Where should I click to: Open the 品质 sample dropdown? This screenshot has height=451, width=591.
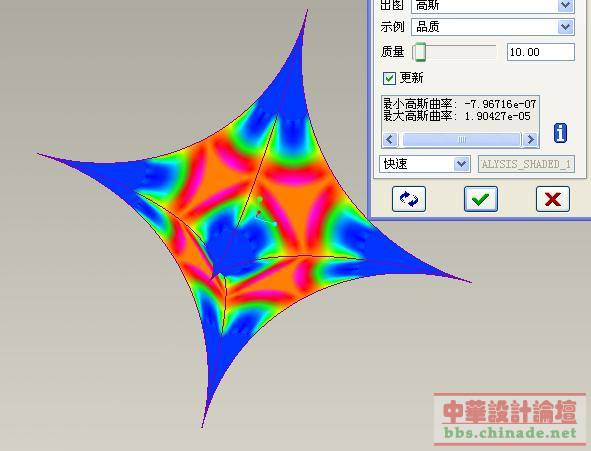493,27
